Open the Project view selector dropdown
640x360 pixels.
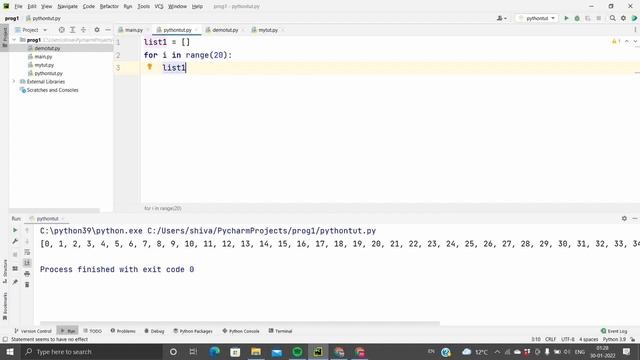point(31,30)
